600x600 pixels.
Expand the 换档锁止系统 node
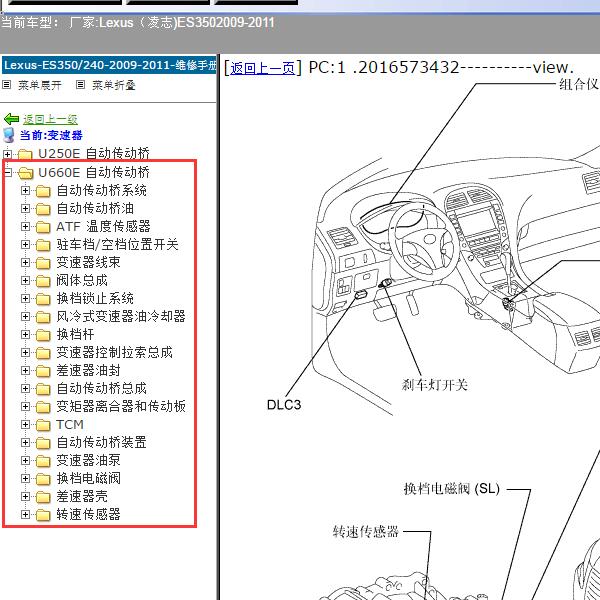pos(25,298)
